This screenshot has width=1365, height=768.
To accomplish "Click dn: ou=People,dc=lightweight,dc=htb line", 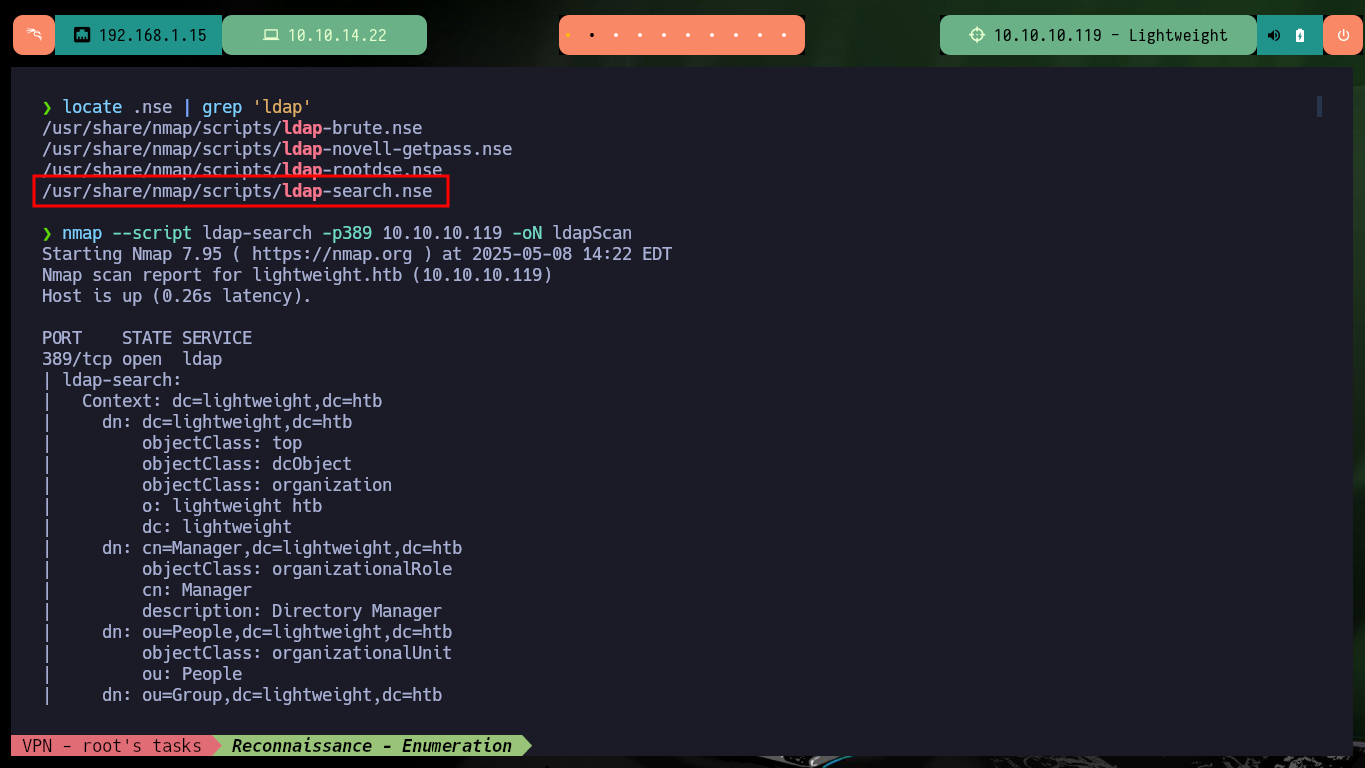I will [x=277, y=632].
